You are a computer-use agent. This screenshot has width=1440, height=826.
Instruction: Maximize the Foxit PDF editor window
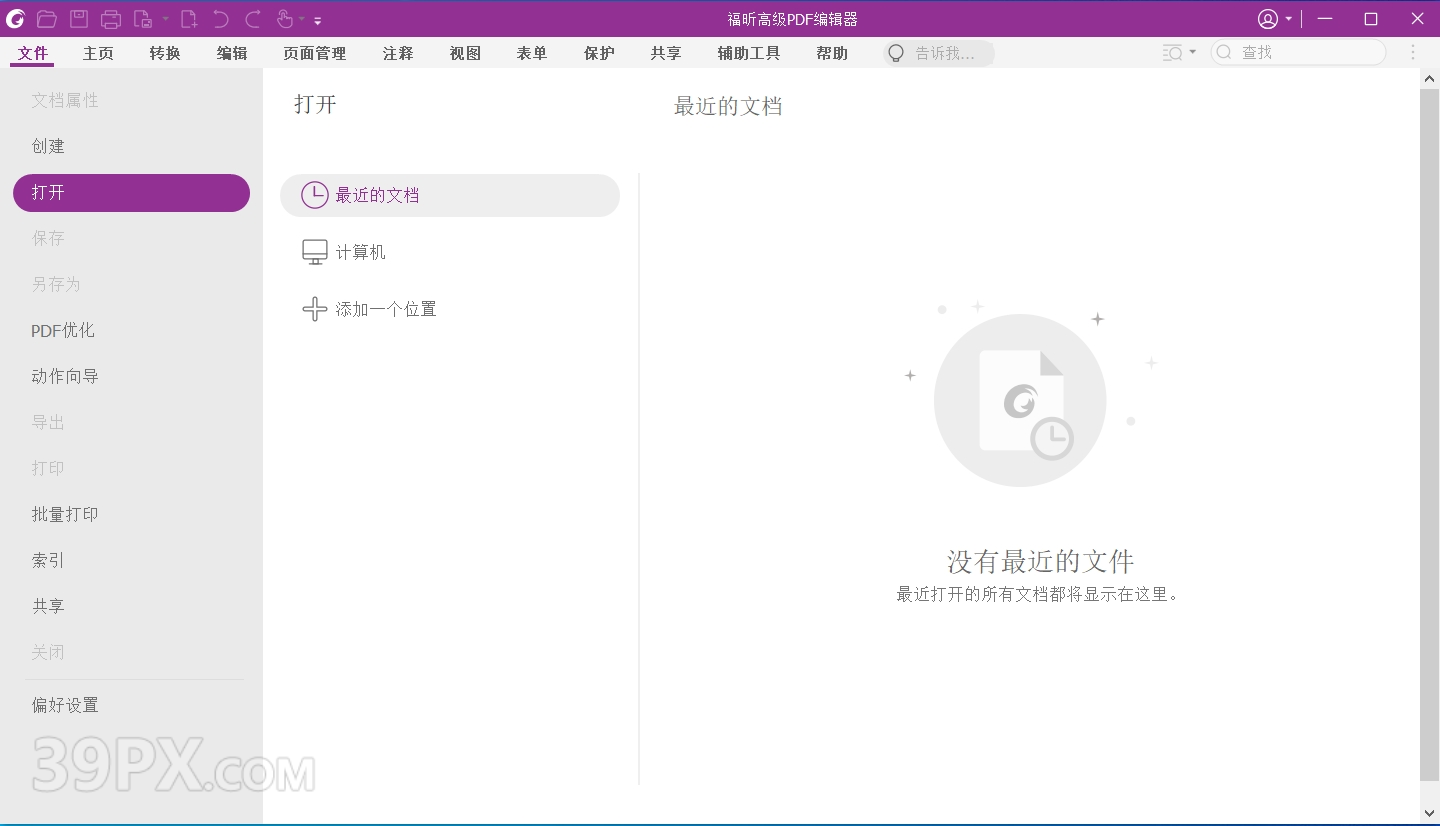[1371, 19]
